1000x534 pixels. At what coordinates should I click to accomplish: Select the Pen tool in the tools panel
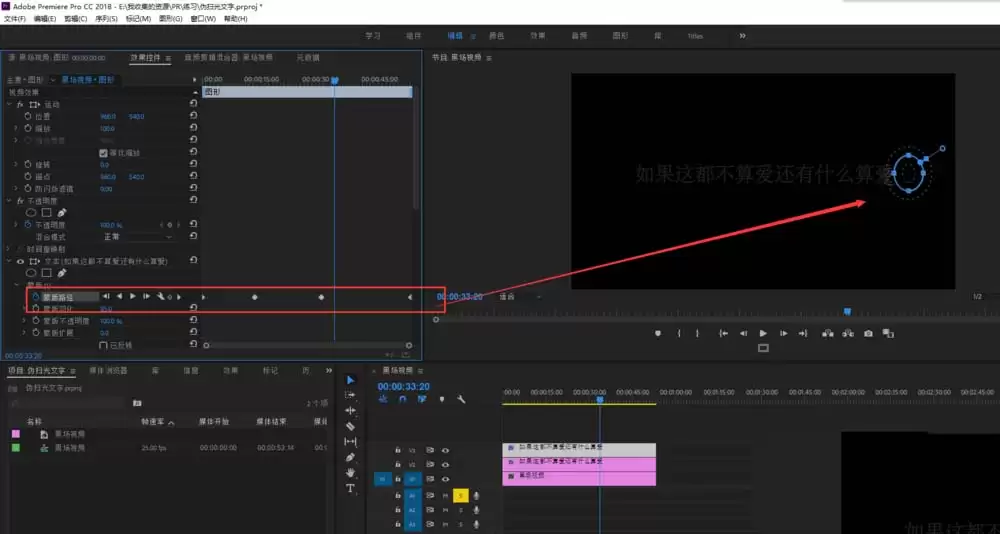coord(350,457)
